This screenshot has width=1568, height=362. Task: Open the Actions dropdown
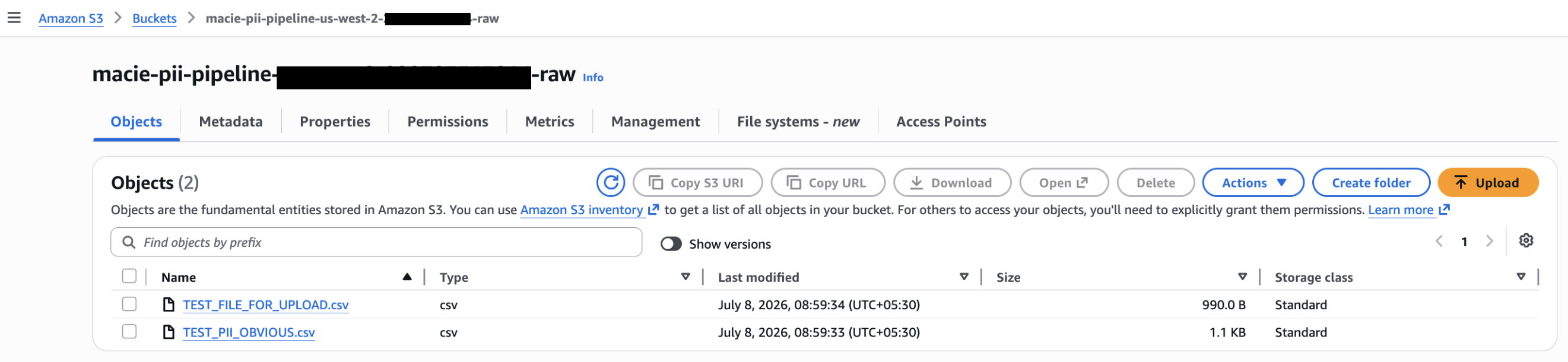tap(1253, 183)
